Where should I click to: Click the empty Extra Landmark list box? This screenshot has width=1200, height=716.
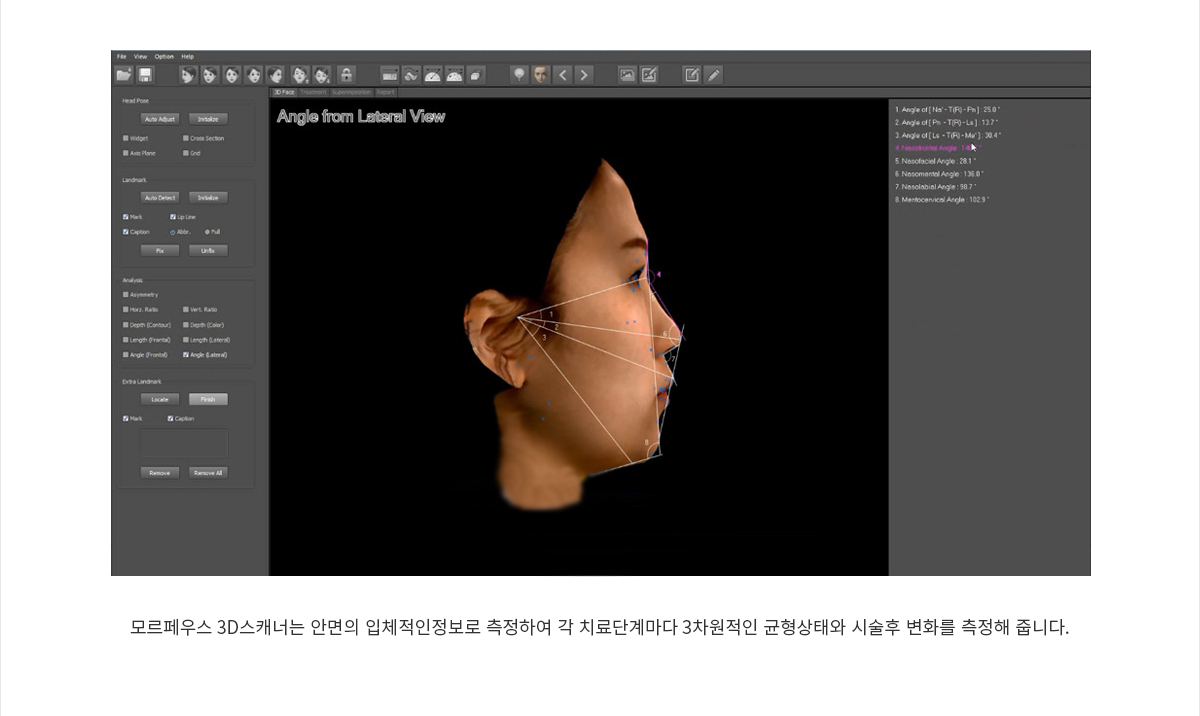(184, 443)
